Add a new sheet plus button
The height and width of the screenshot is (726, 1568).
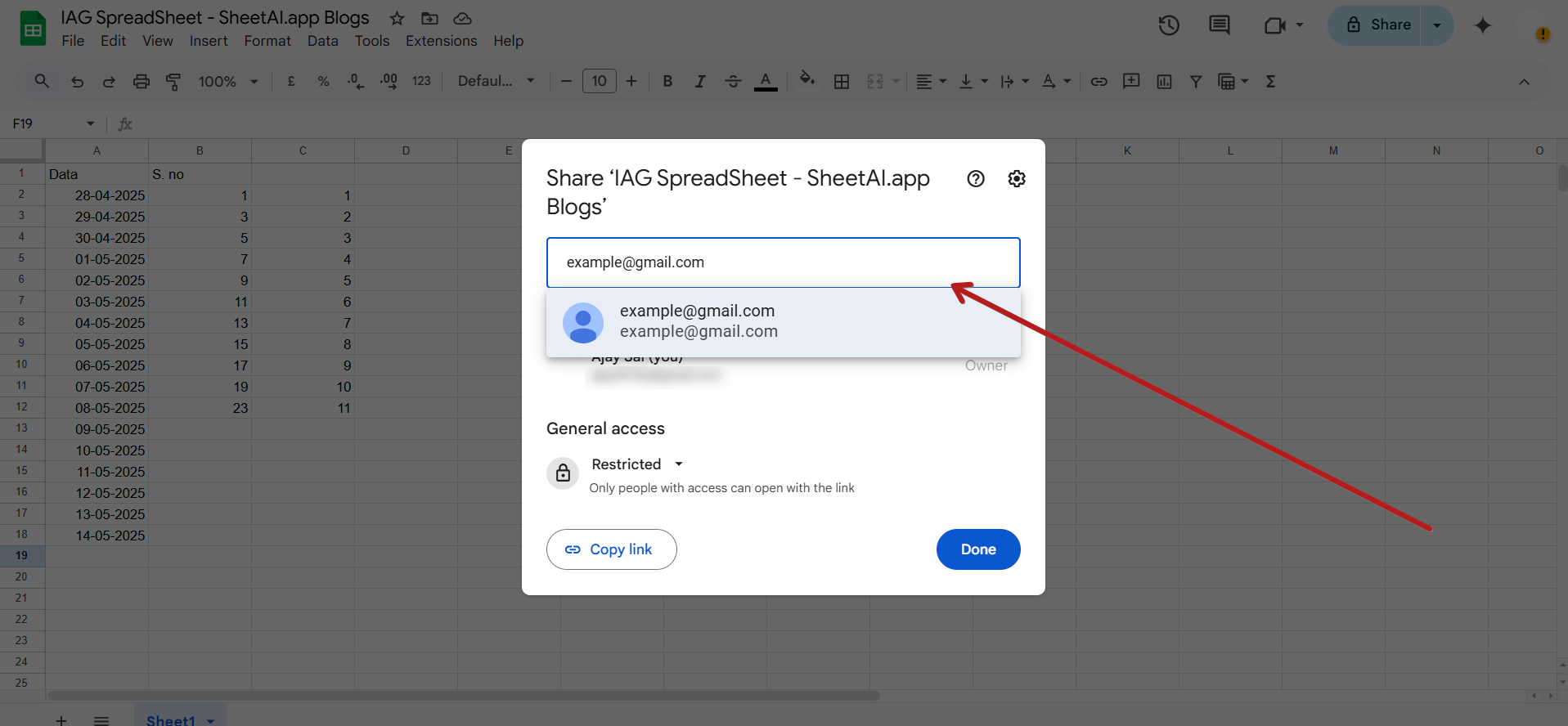61,719
